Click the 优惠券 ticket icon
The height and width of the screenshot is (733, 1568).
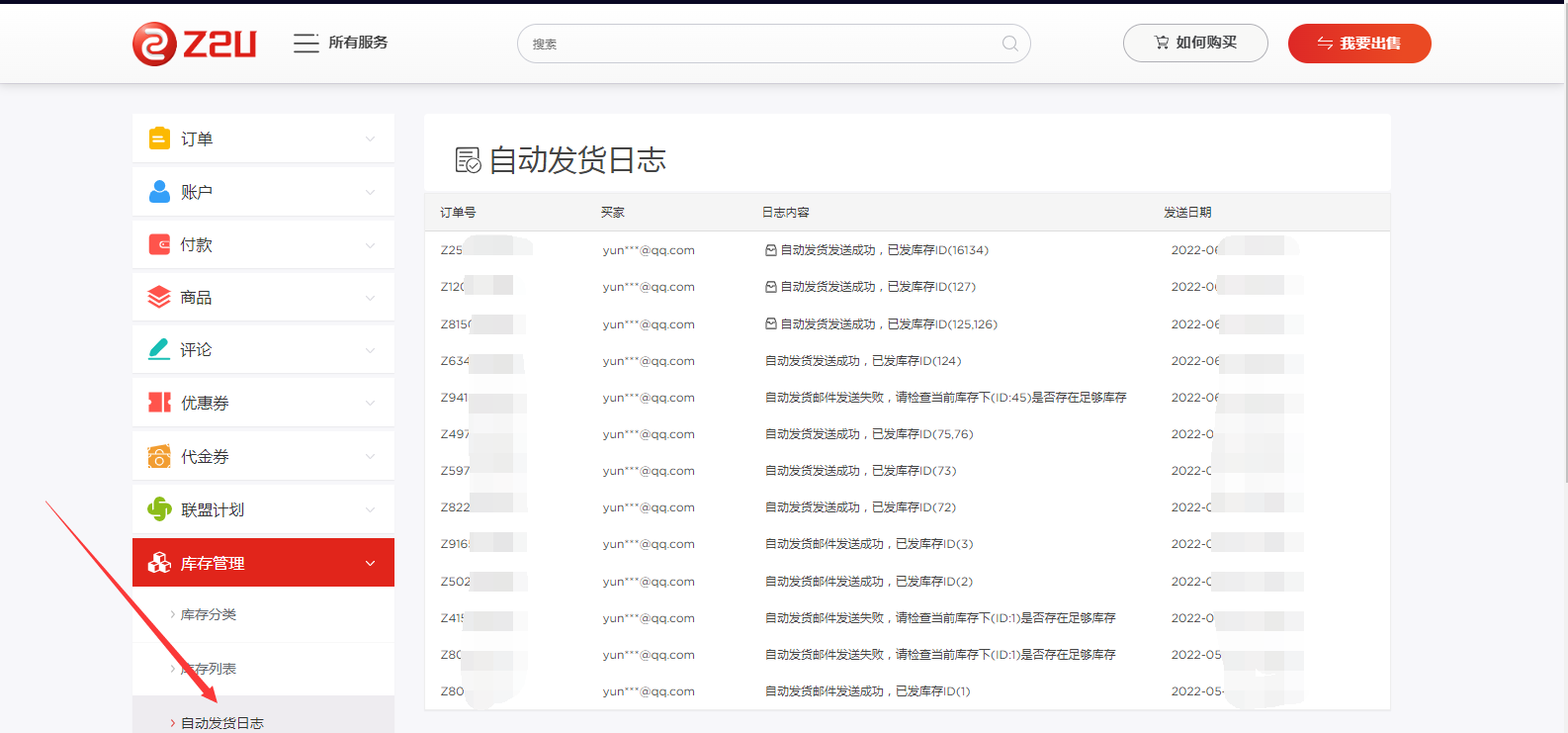(x=159, y=403)
